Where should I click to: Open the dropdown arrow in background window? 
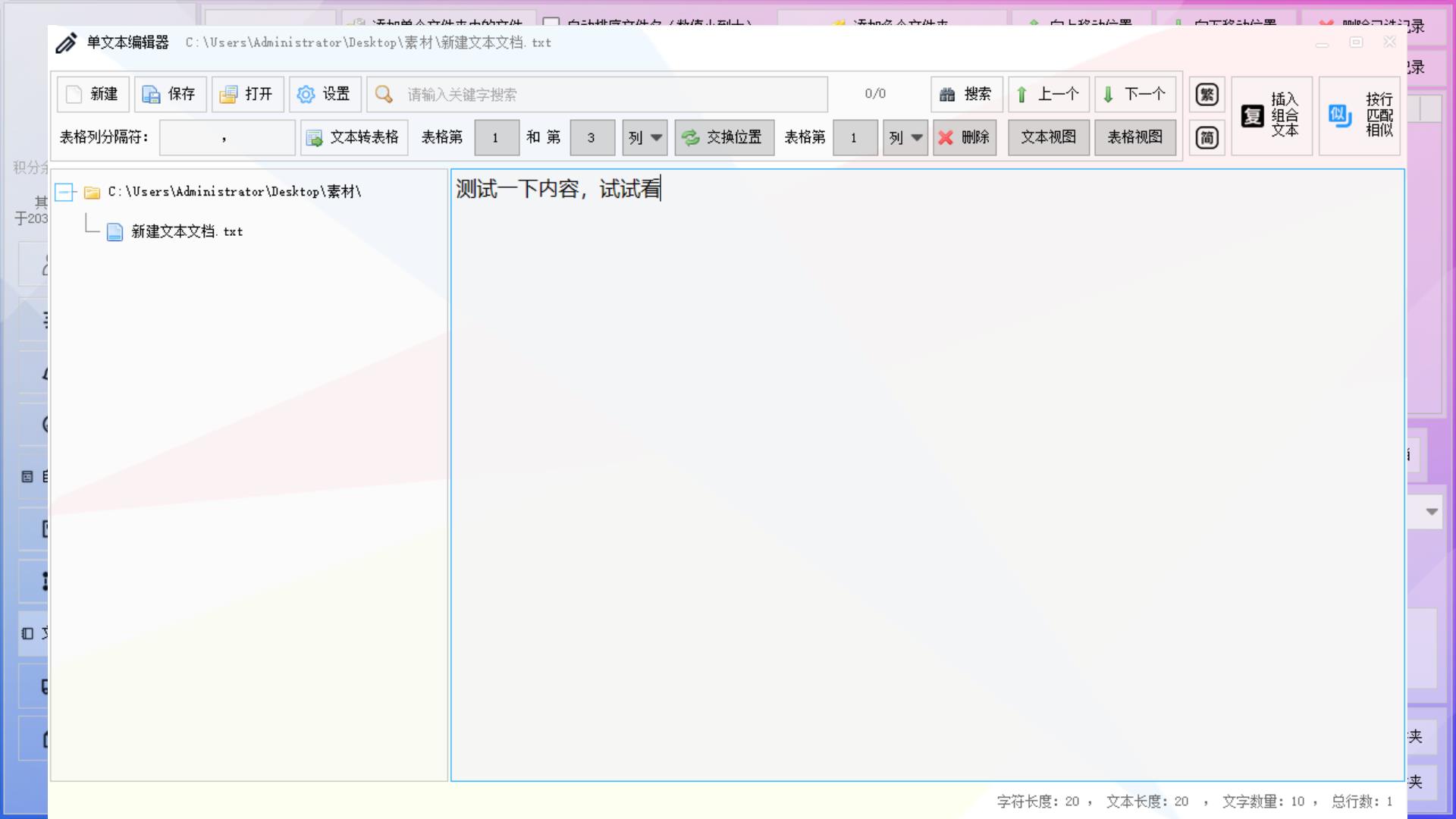click(x=1432, y=512)
